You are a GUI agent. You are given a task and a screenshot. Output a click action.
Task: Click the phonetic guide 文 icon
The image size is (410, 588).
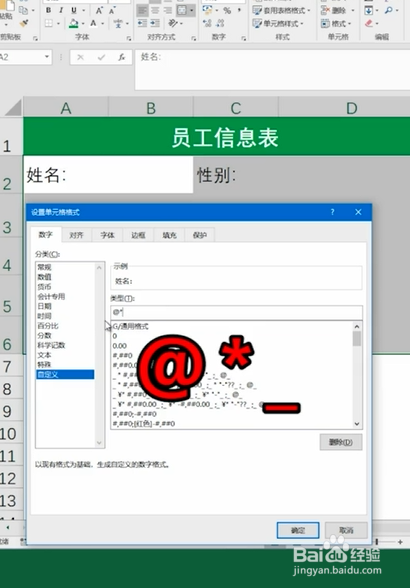click(118, 24)
